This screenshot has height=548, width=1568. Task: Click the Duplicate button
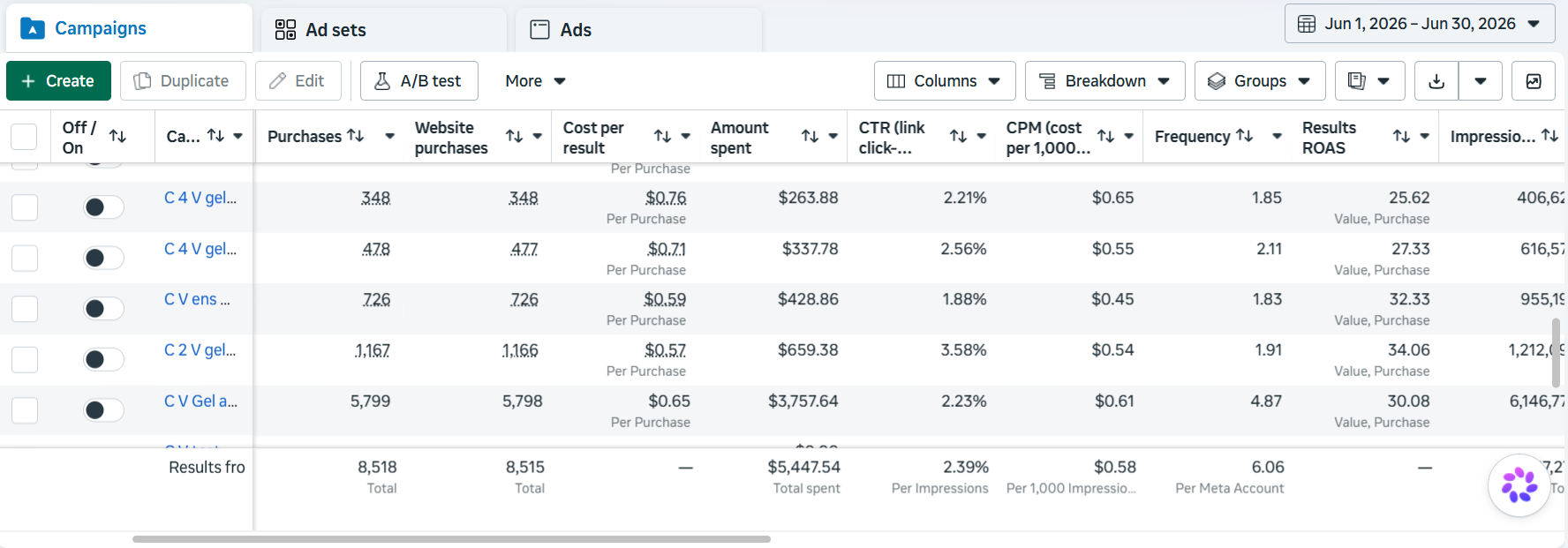tap(181, 81)
